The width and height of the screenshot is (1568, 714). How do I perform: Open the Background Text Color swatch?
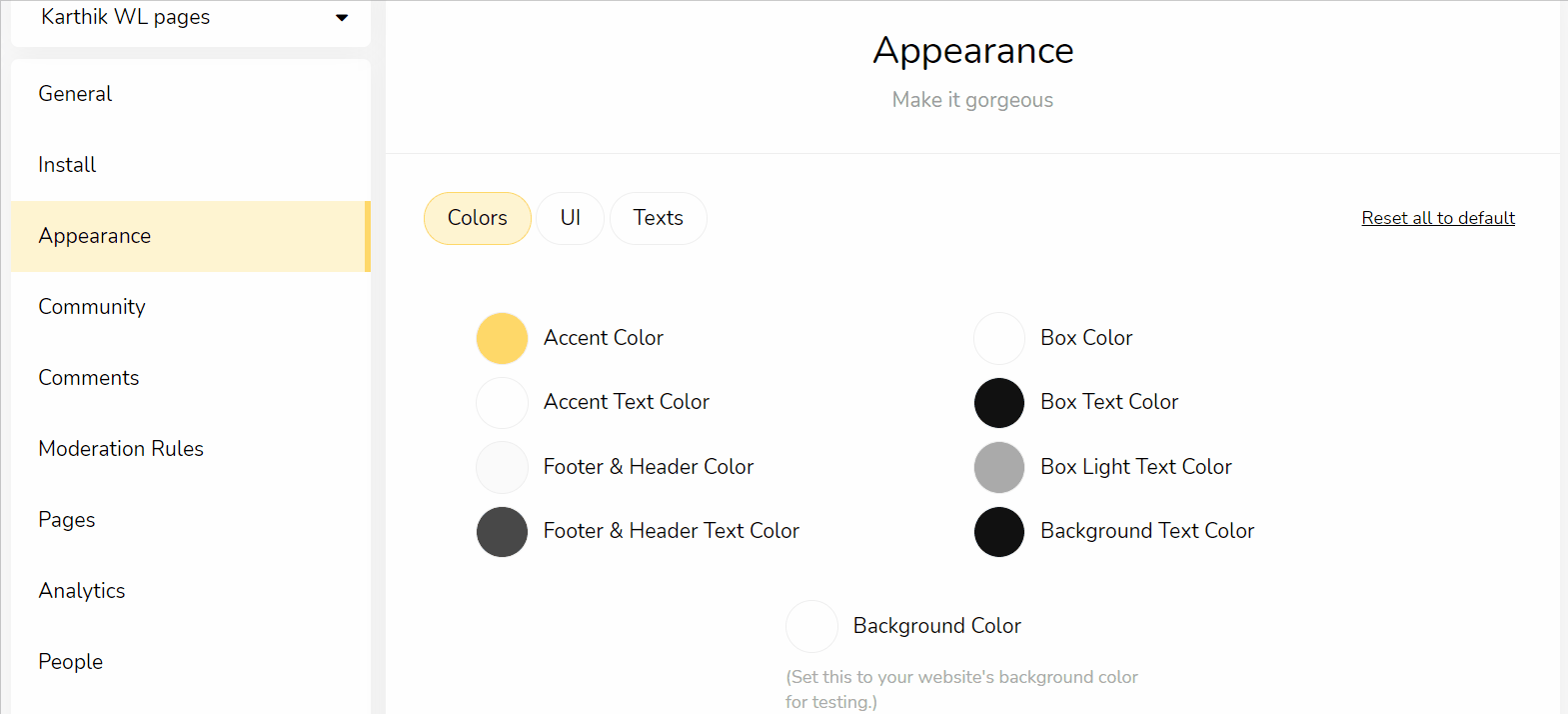coord(999,531)
